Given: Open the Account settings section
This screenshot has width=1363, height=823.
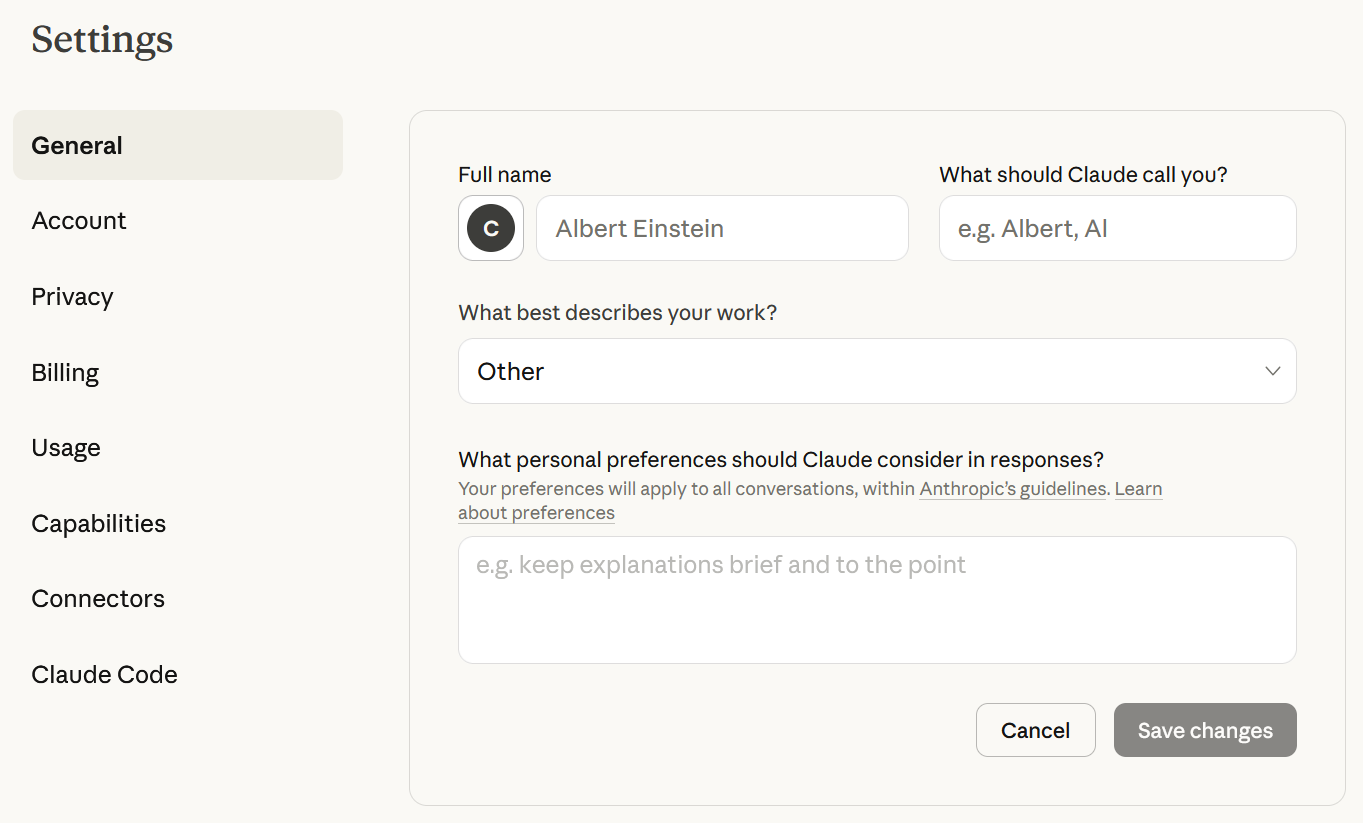Looking at the screenshot, I should 79,221.
